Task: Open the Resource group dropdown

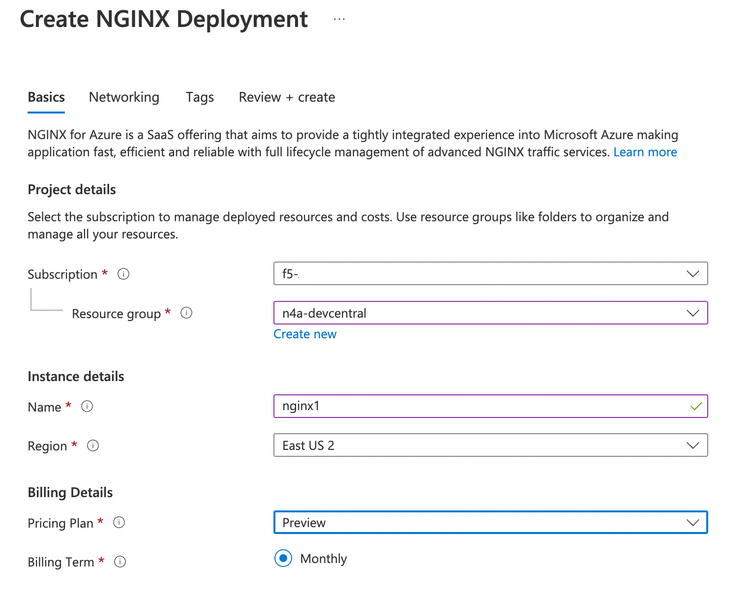Action: click(490, 313)
